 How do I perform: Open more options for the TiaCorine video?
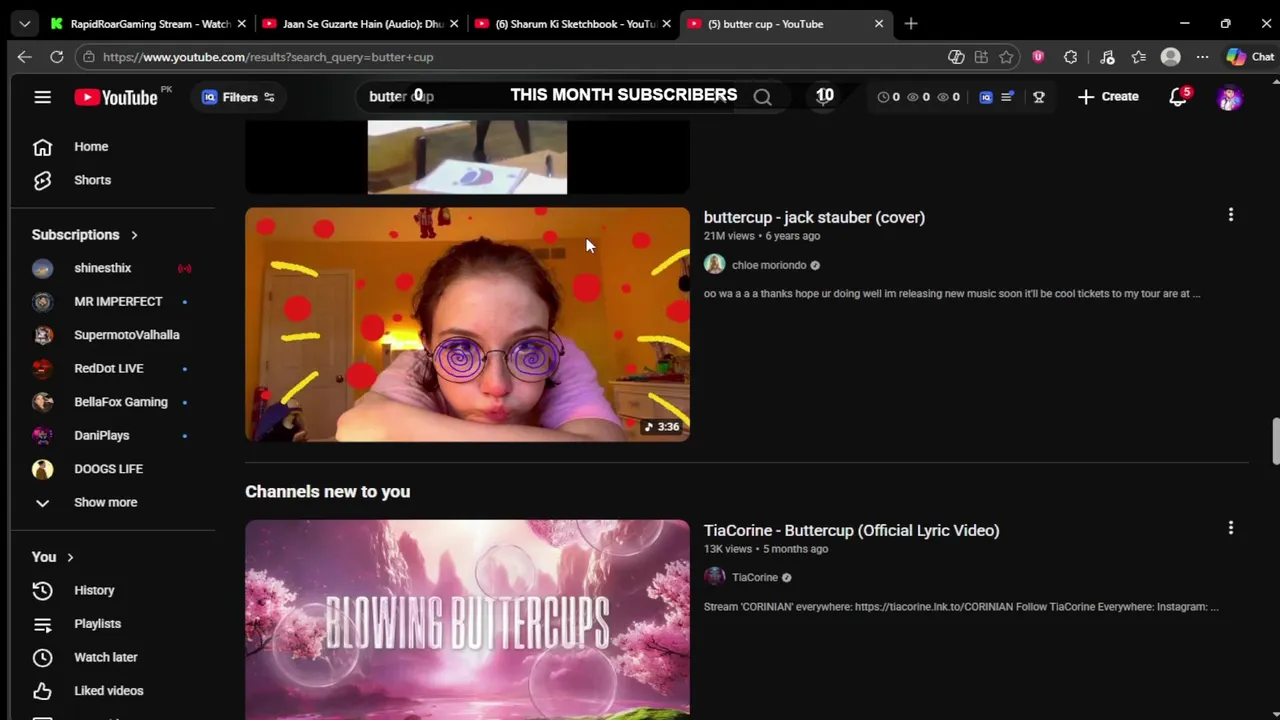[x=1231, y=528]
